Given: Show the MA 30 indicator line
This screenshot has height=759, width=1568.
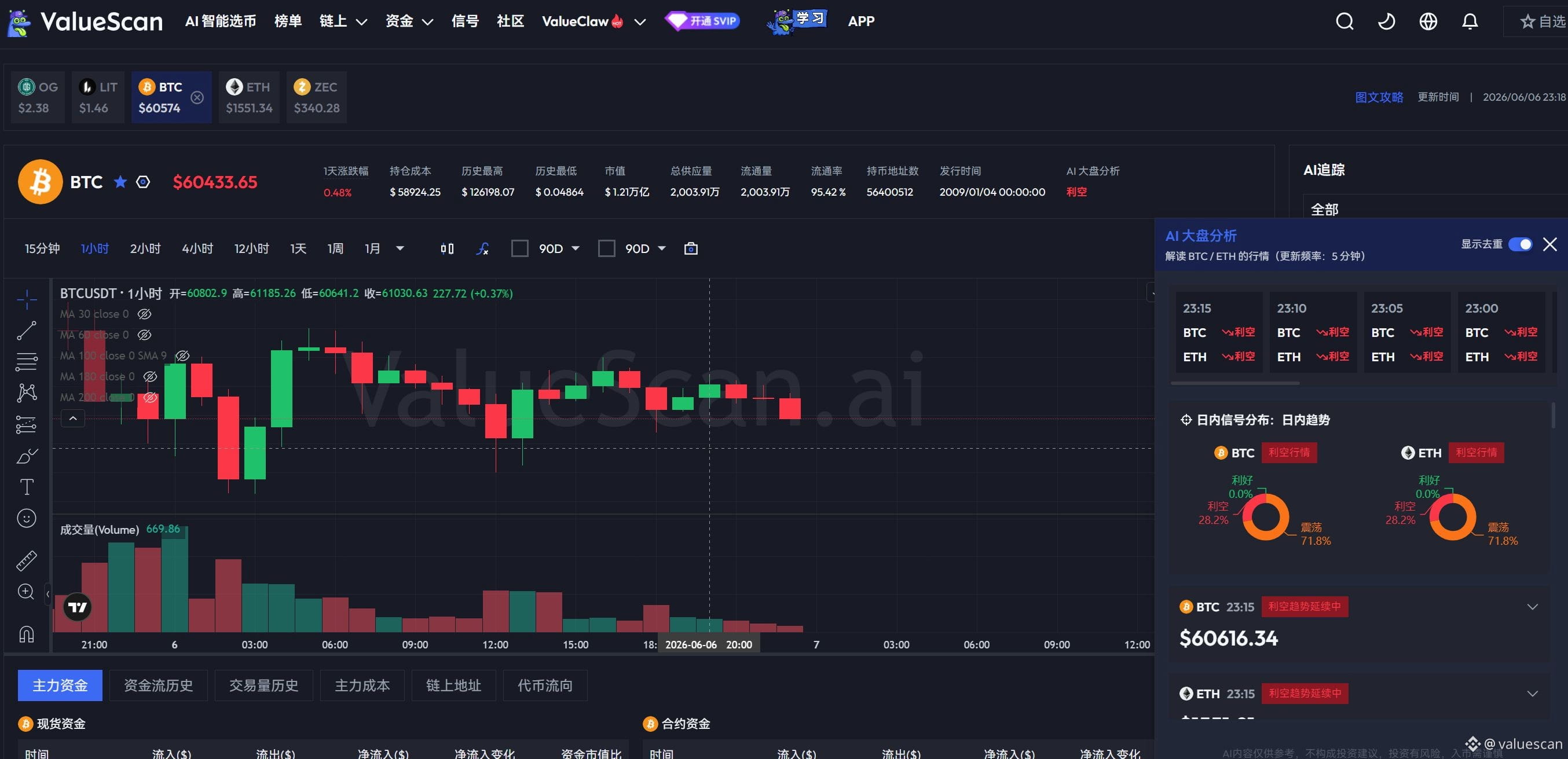Looking at the screenshot, I should [x=144, y=314].
